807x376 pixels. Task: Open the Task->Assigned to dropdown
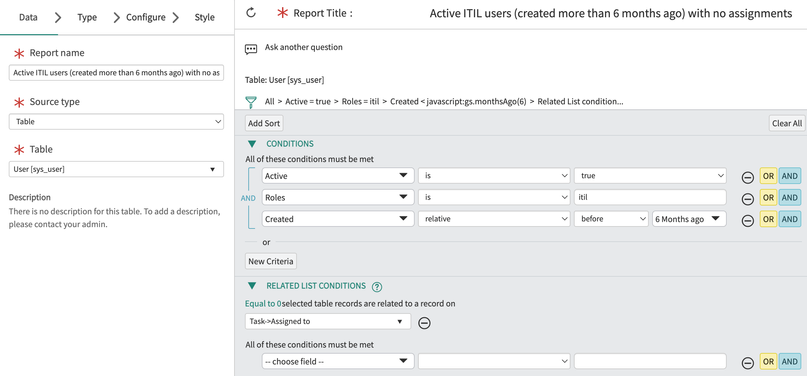328,321
